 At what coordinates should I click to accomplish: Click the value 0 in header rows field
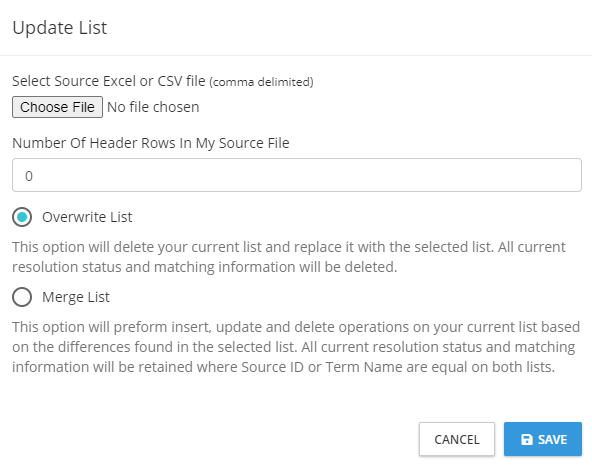click(29, 176)
